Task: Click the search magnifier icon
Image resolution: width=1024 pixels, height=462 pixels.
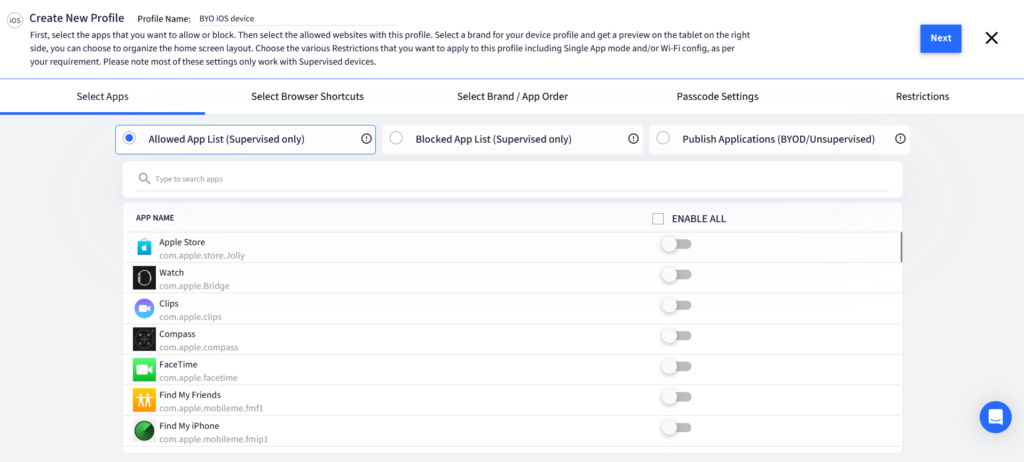Action: pyautogui.click(x=144, y=178)
